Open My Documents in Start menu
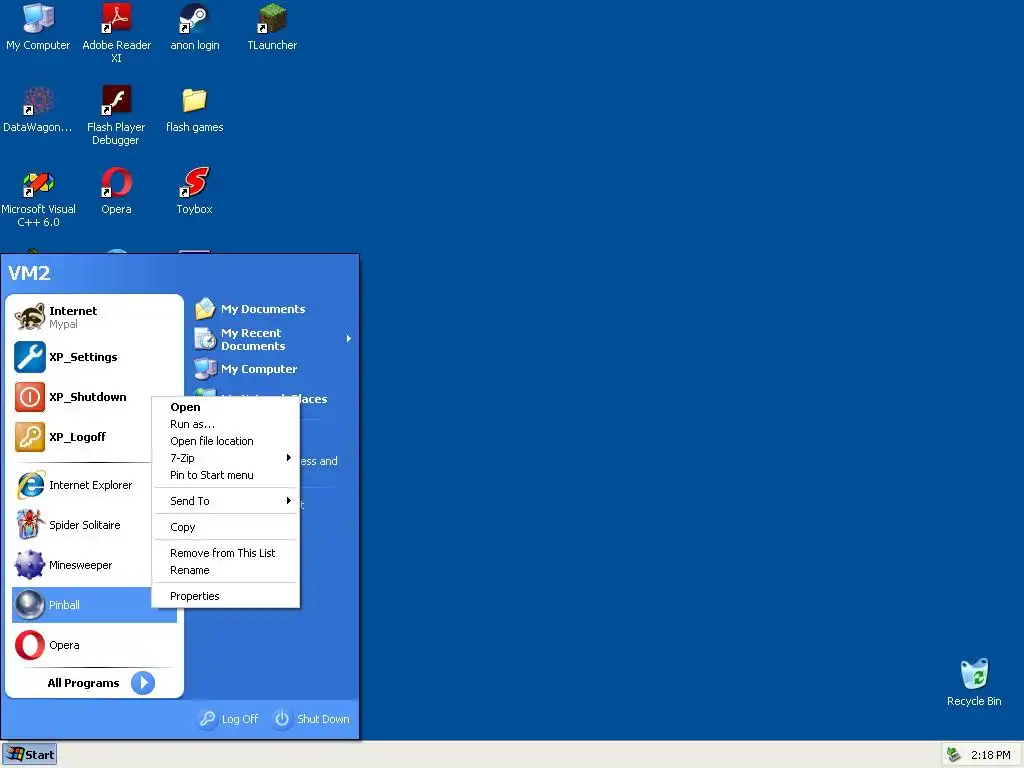Viewport: 1024px width, 768px height. pyautogui.click(x=273, y=309)
